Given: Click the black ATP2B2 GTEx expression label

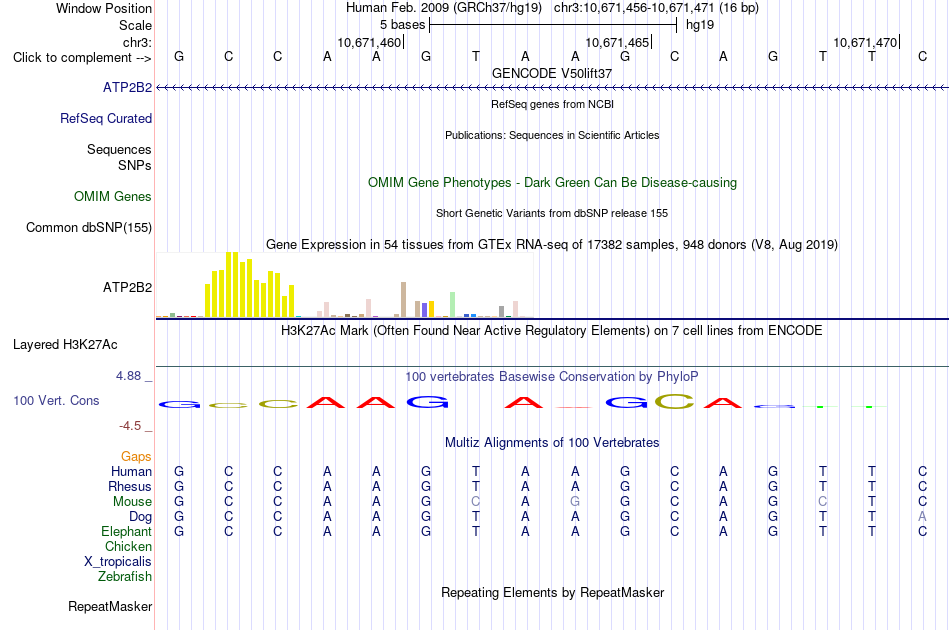Looking at the screenshot, I should pos(127,287).
